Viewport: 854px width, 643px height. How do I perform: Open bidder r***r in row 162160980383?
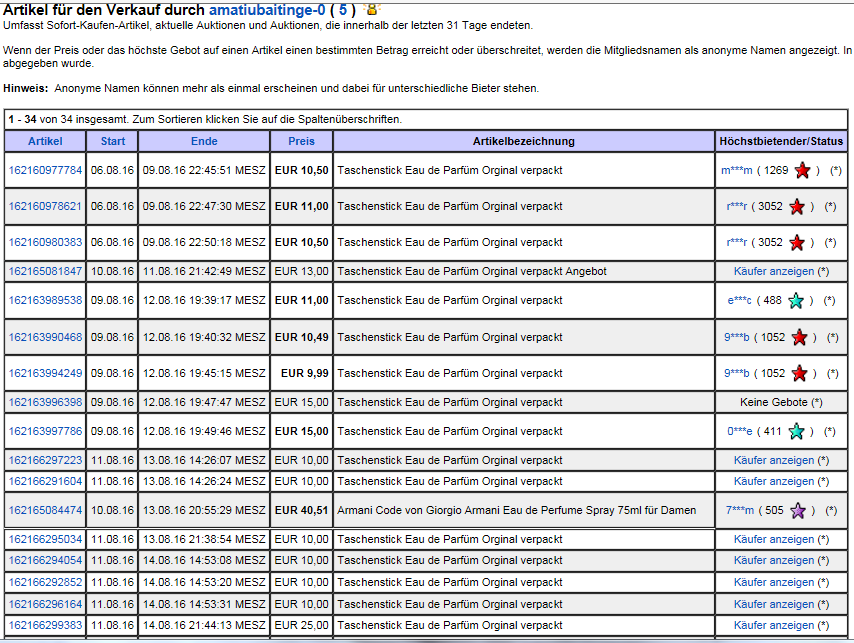[736, 242]
